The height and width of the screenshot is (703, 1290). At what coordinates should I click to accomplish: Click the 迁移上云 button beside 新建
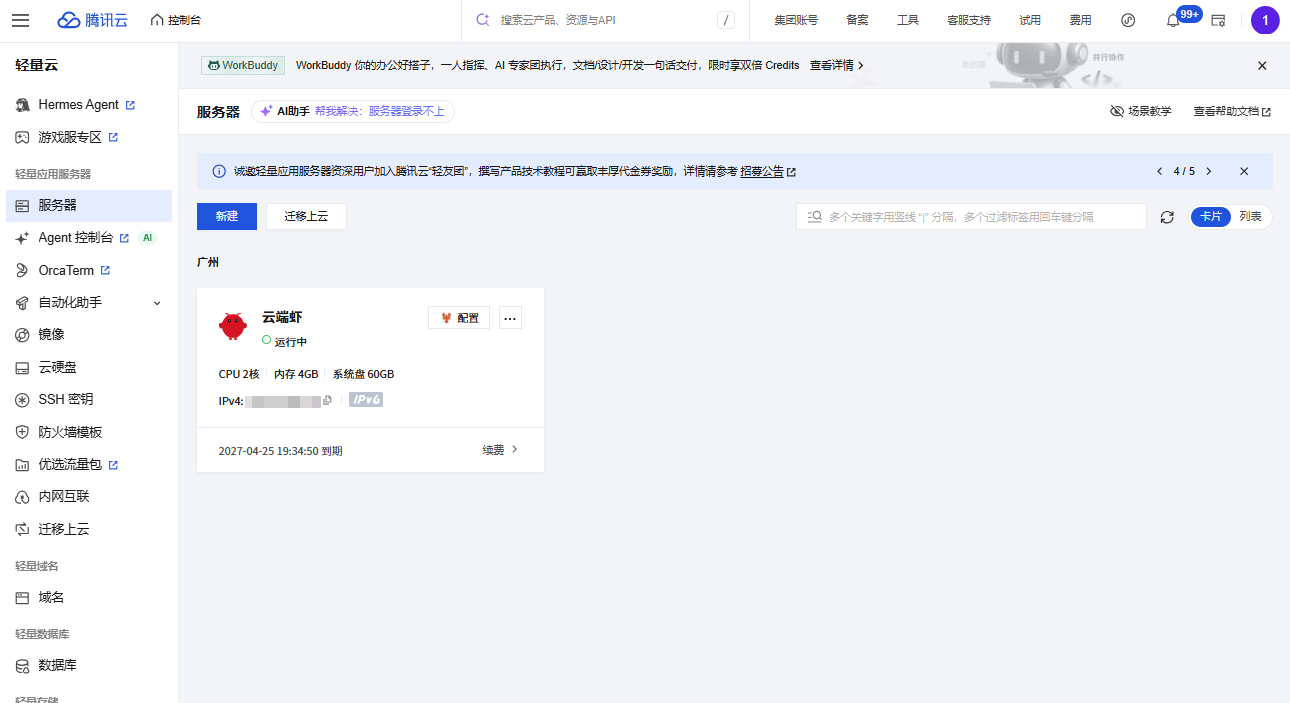pos(306,217)
